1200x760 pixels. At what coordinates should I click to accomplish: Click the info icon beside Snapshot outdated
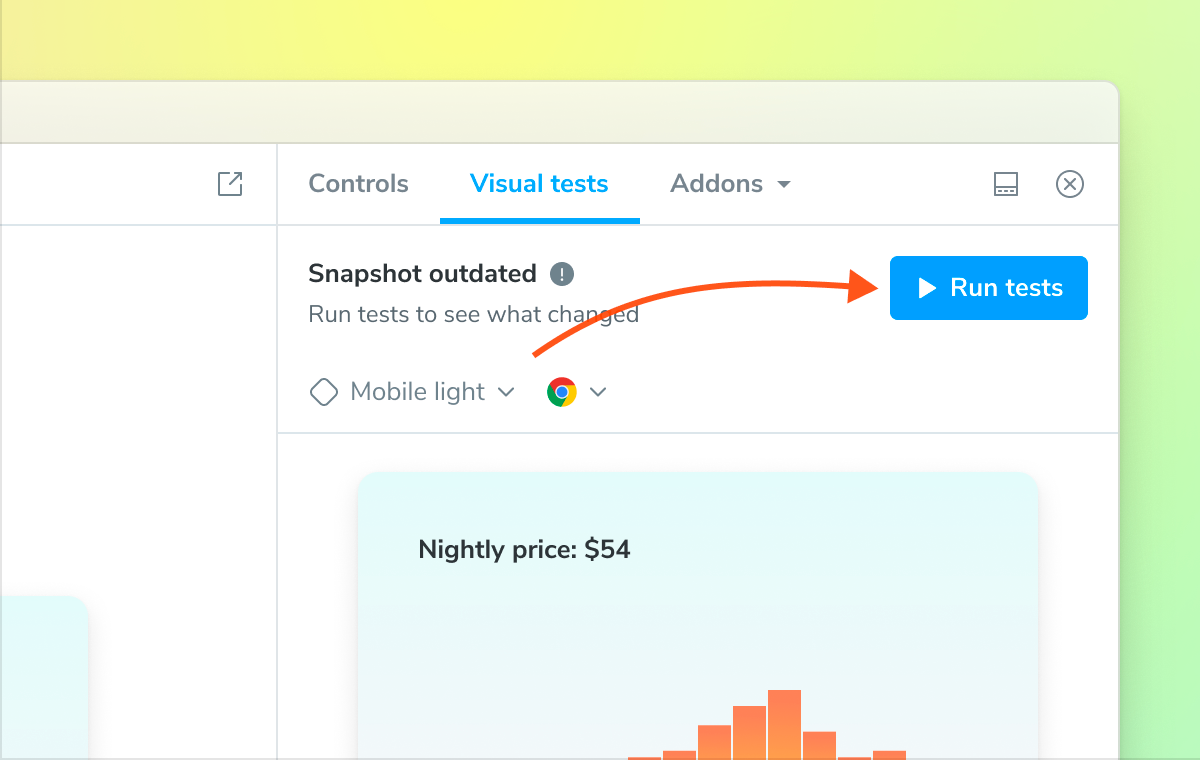click(x=561, y=274)
